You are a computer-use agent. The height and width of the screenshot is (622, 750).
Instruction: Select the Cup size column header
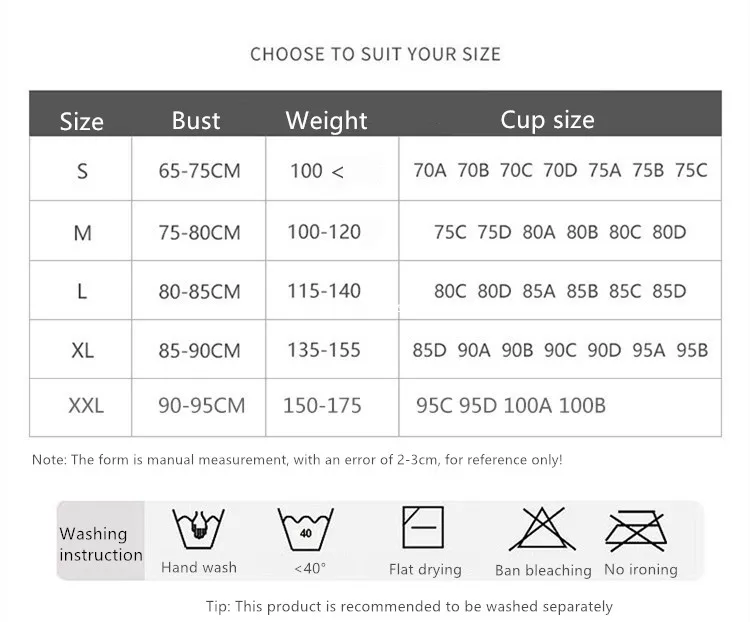(x=547, y=120)
